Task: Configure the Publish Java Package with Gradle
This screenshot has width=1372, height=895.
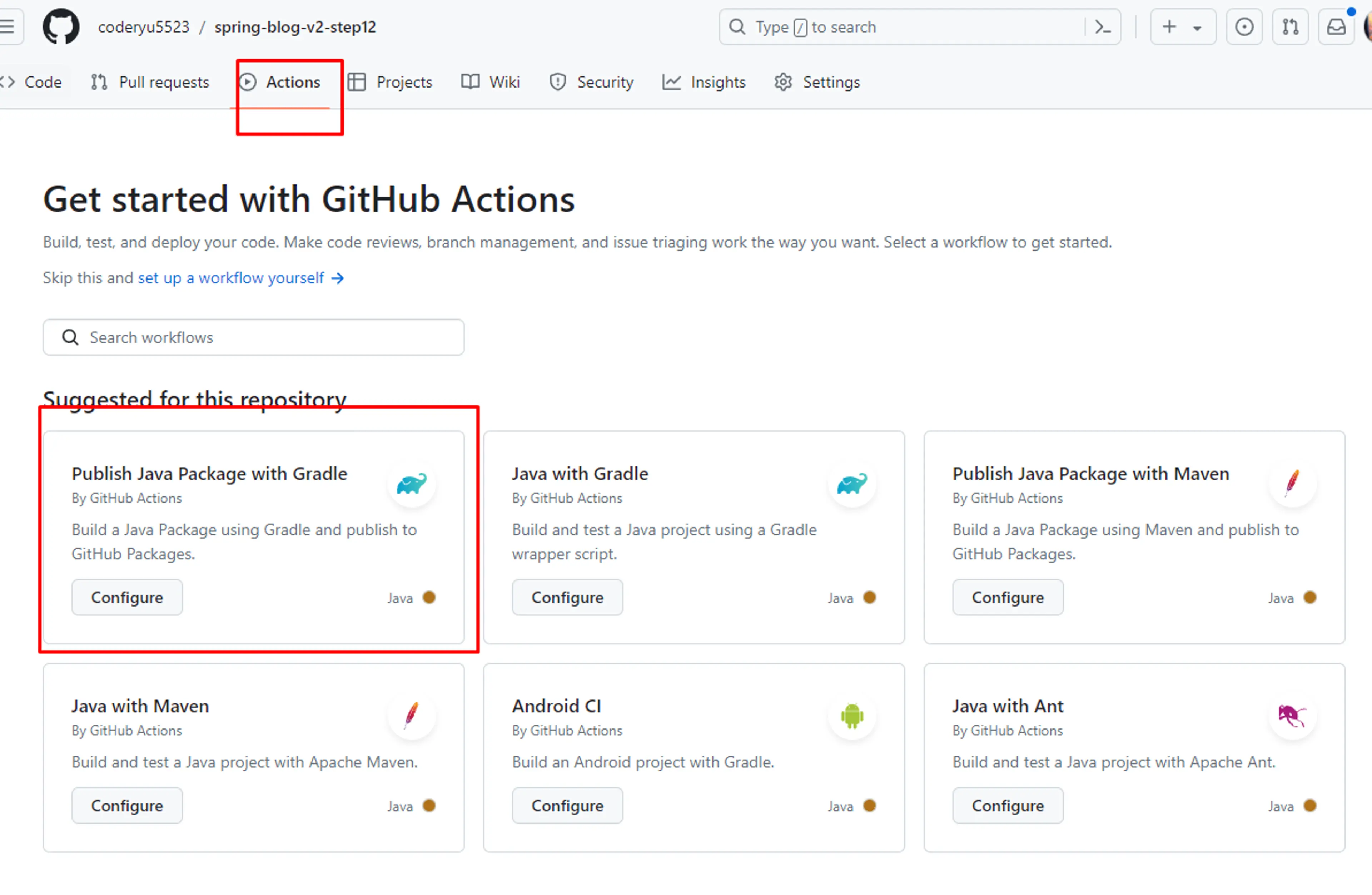Action: click(x=127, y=597)
